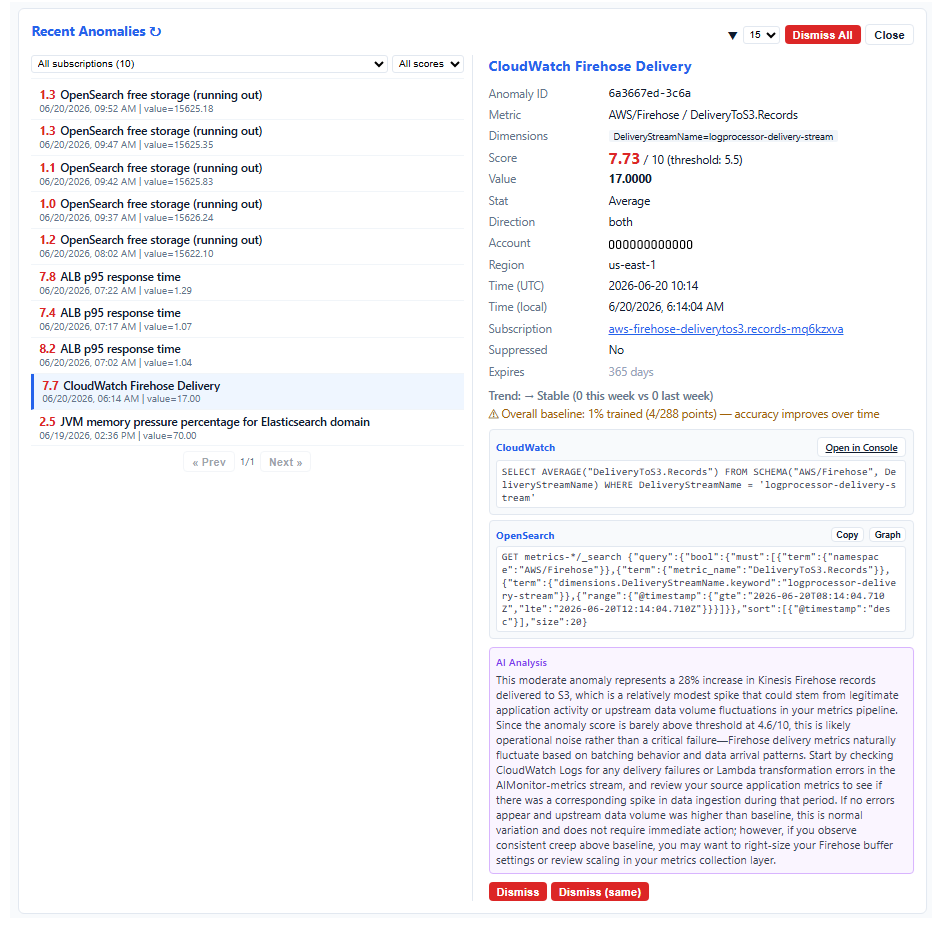
Task: Click the solid triangle icon beside the 15 selector
Action: (732, 36)
